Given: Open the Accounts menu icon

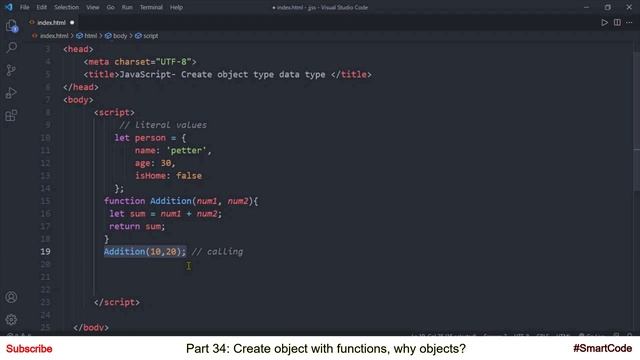Looking at the screenshot, I should 11,297.
